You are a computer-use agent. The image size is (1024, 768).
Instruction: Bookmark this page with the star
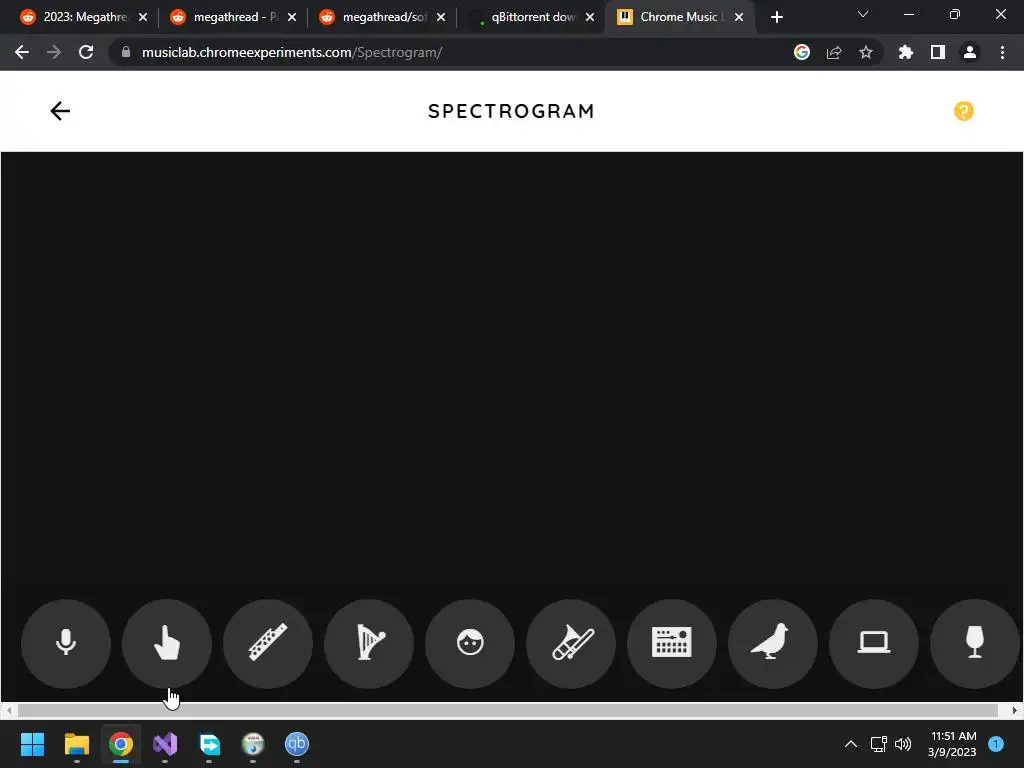(x=866, y=52)
